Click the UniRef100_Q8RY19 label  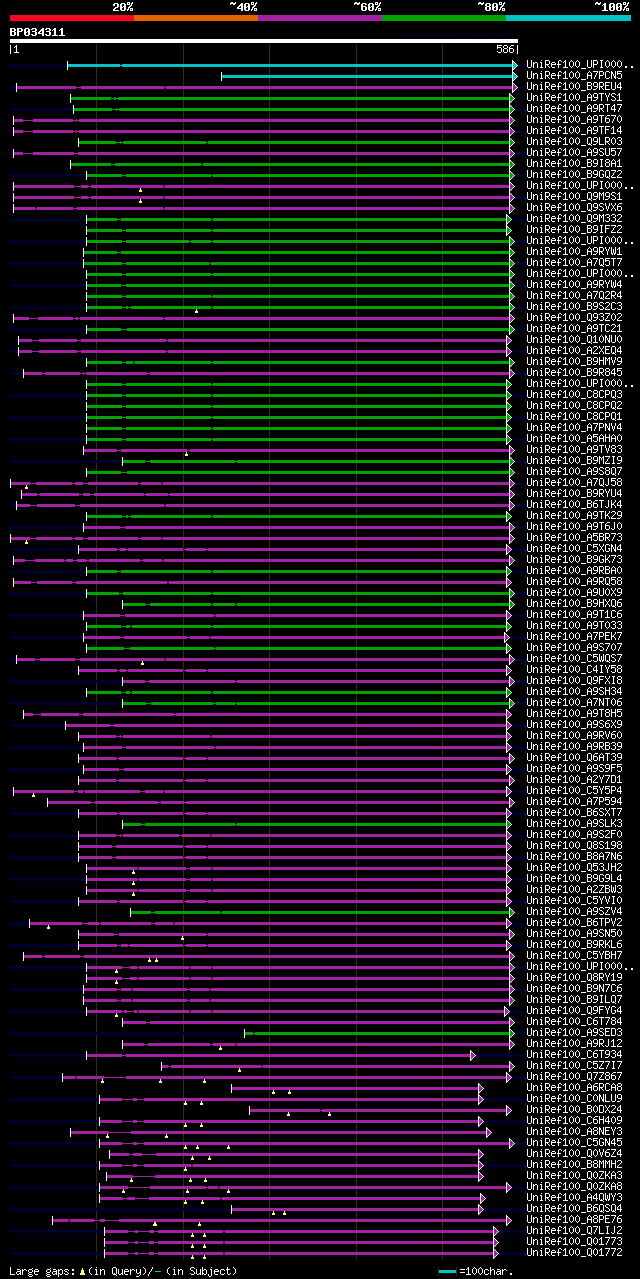point(574,977)
